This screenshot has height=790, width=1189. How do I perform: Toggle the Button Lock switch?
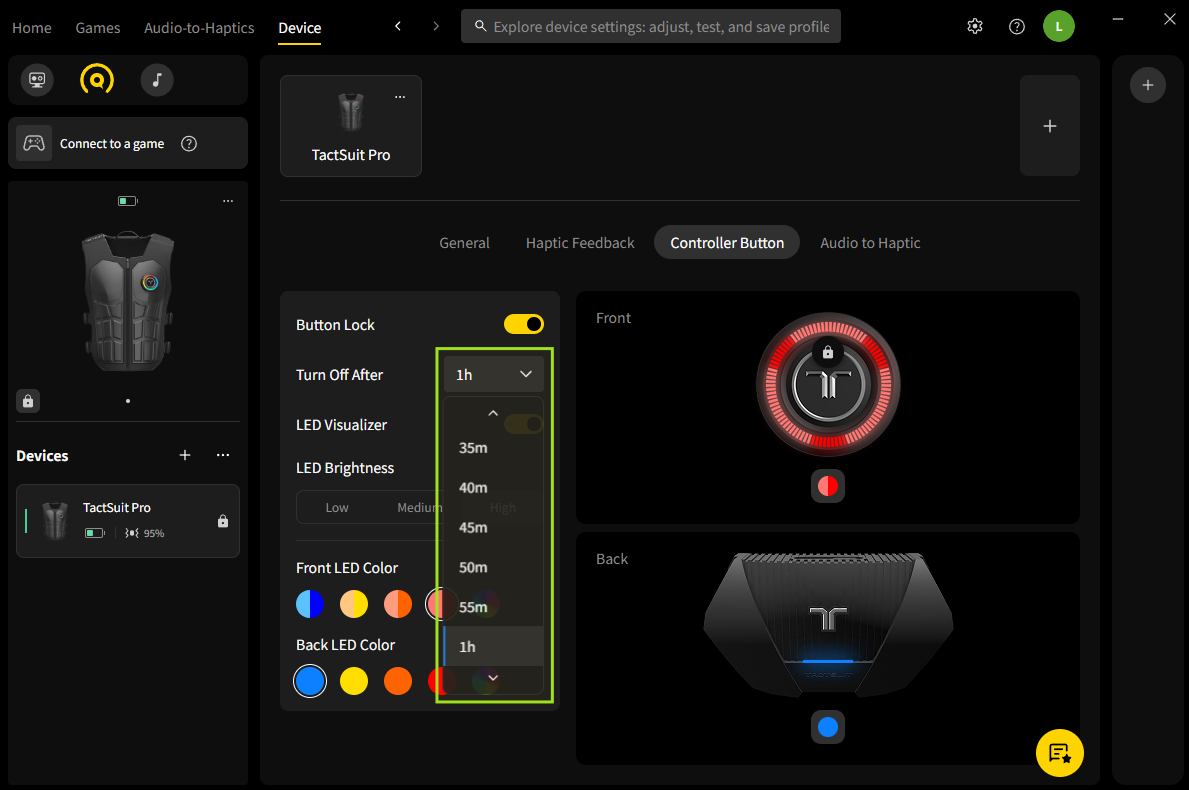523,324
